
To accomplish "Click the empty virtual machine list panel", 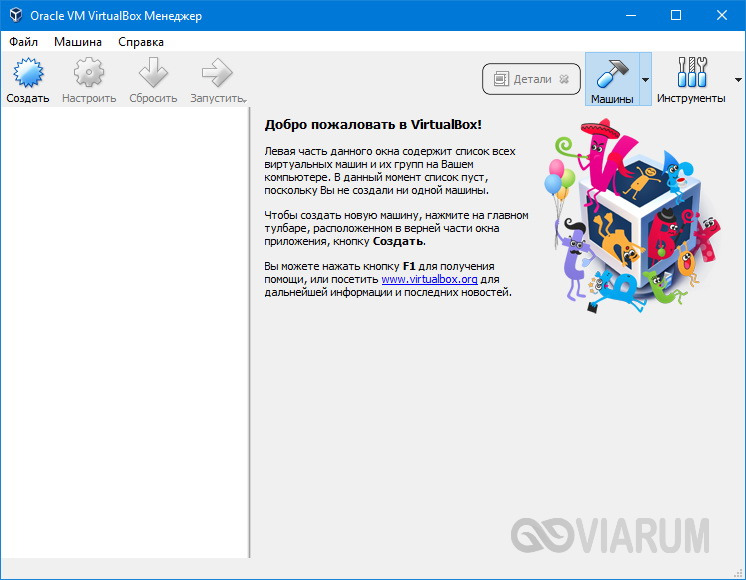I will pos(125,332).
